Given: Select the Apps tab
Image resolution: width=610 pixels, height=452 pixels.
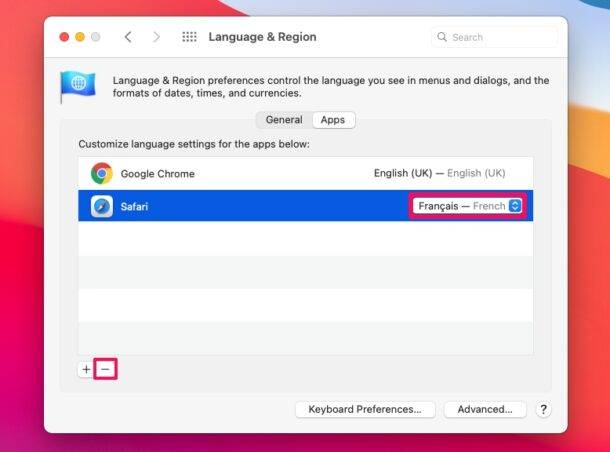Looking at the screenshot, I should click(333, 120).
